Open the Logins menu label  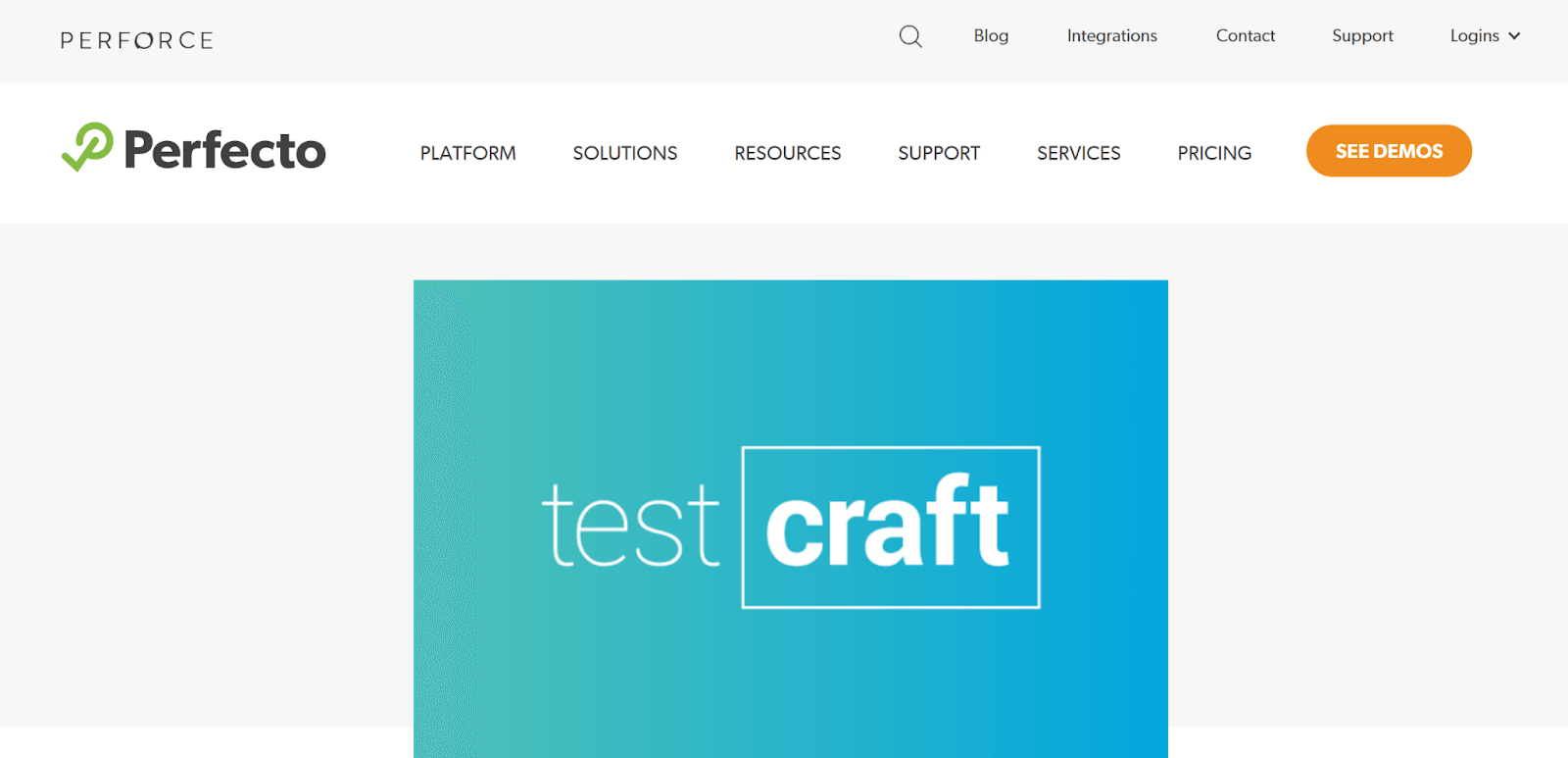(x=1474, y=36)
